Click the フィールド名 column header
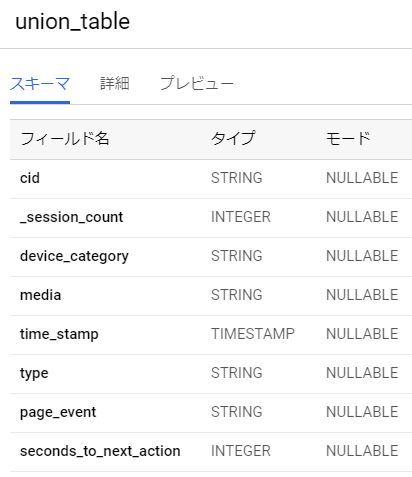412x477 pixels. pos(65,139)
